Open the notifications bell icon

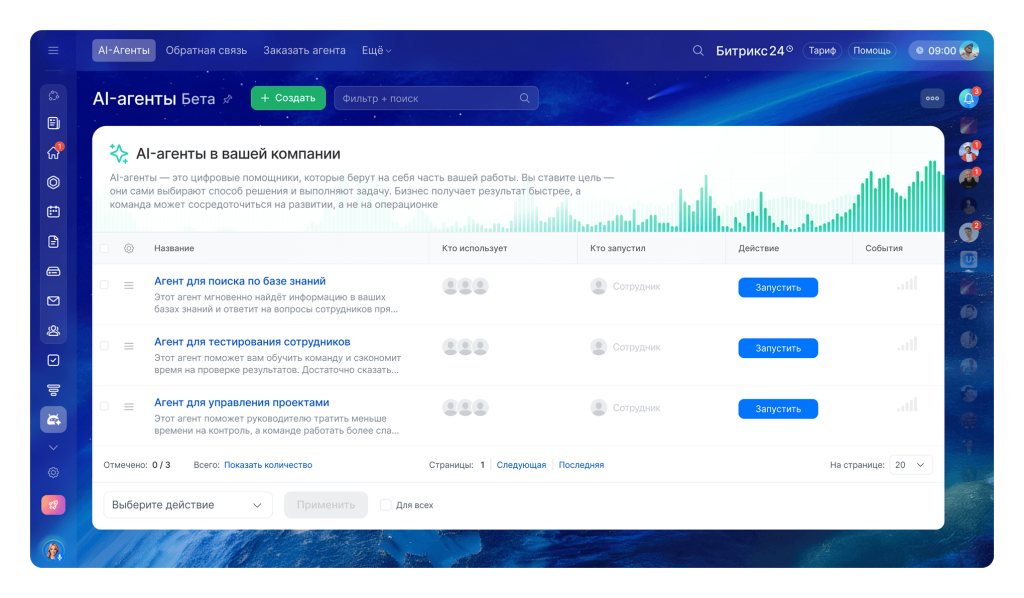968,99
